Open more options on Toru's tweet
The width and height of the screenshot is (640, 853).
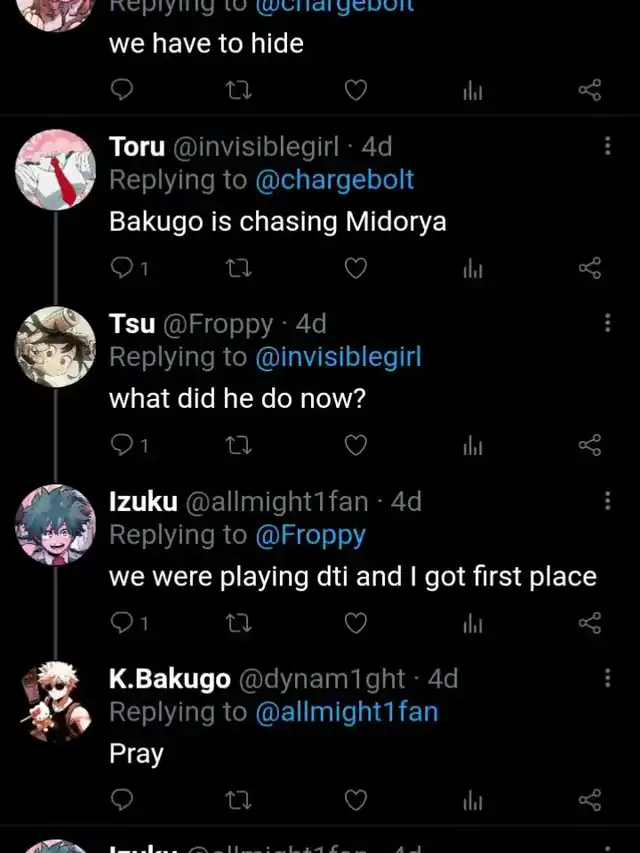(607, 146)
